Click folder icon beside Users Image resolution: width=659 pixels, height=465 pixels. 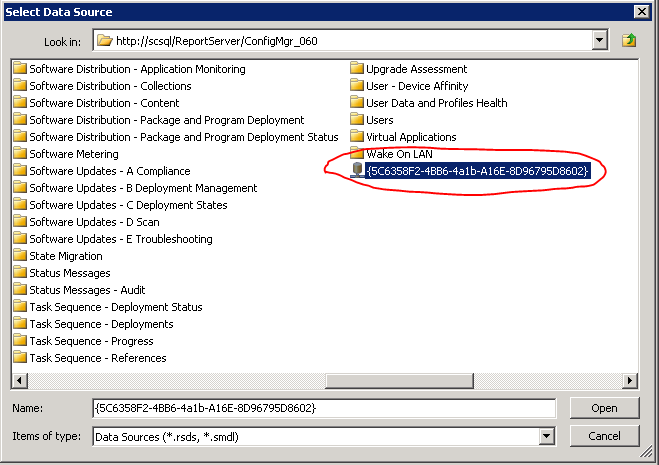357,119
